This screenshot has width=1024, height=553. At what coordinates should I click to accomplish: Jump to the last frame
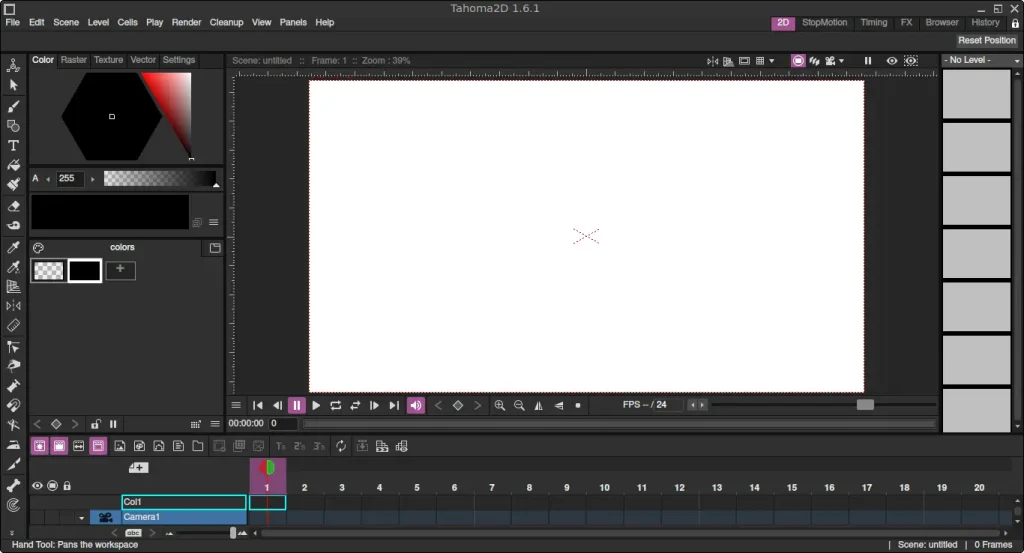pyautogui.click(x=394, y=405)
